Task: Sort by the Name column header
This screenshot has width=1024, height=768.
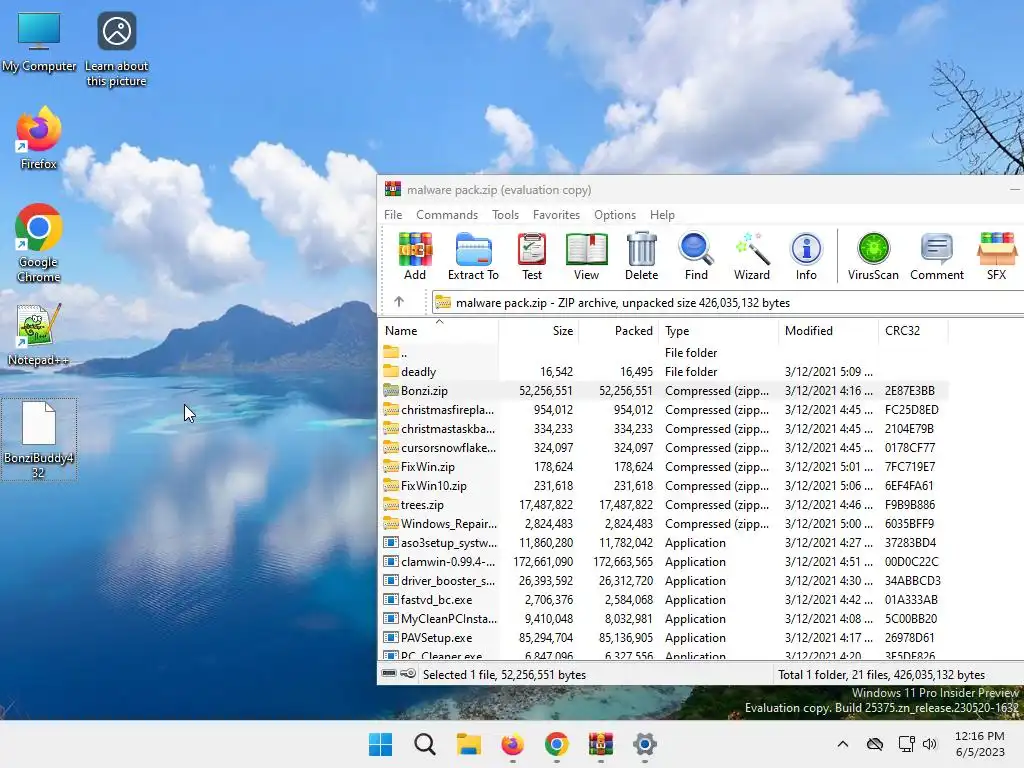Action: pos(439,330)
